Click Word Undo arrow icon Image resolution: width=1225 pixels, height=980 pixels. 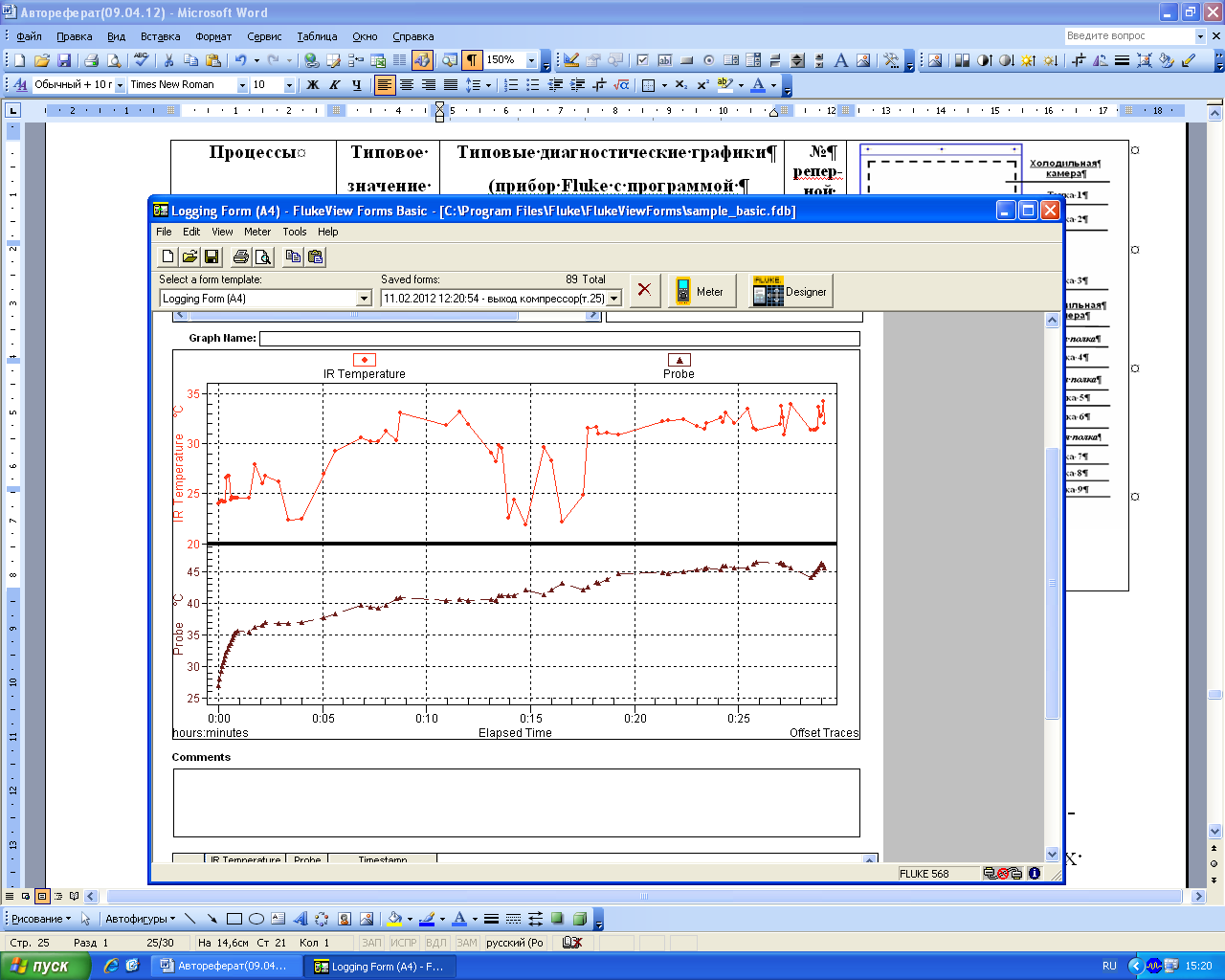[241, 60]
